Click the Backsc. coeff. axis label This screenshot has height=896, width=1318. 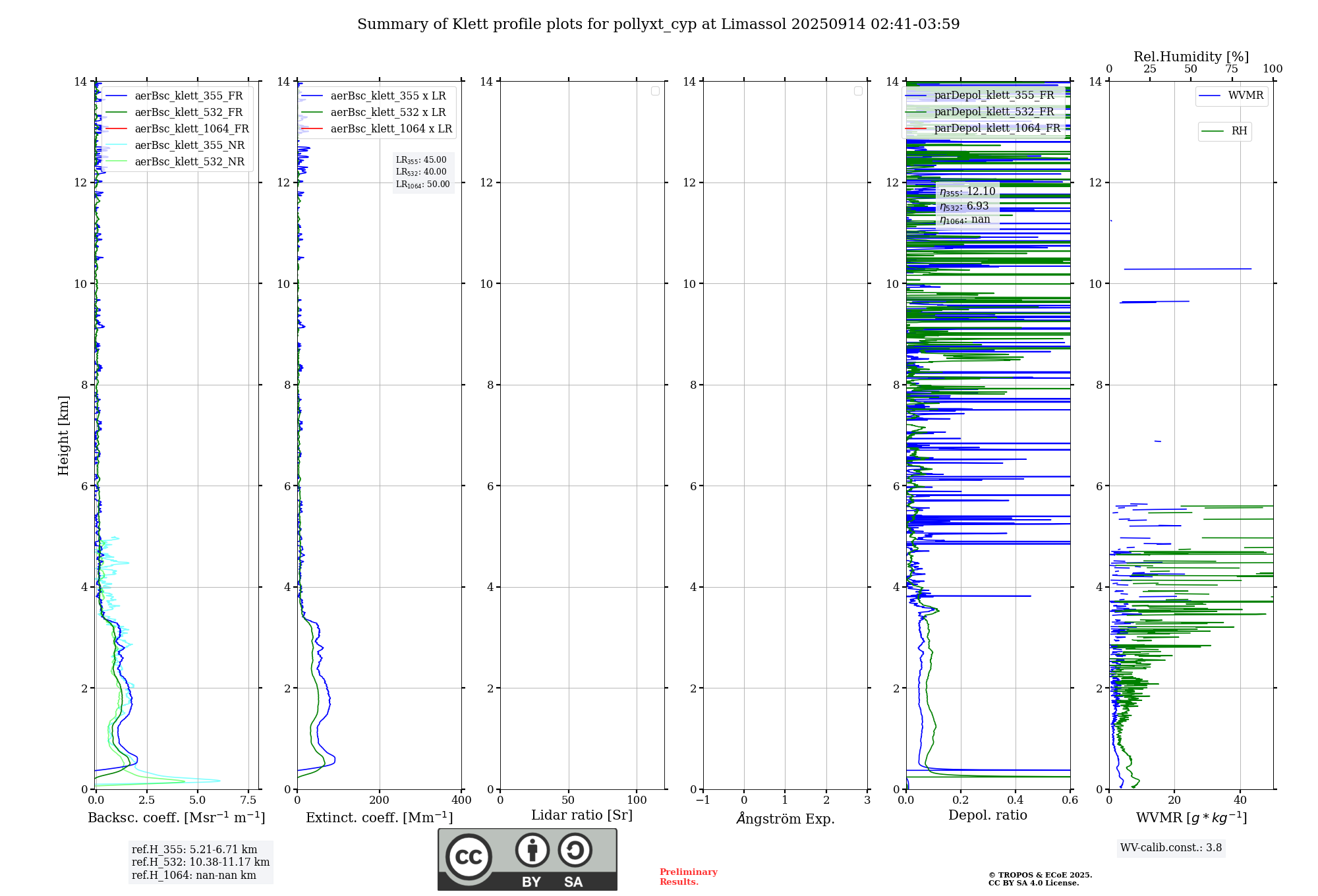point(177,818)
